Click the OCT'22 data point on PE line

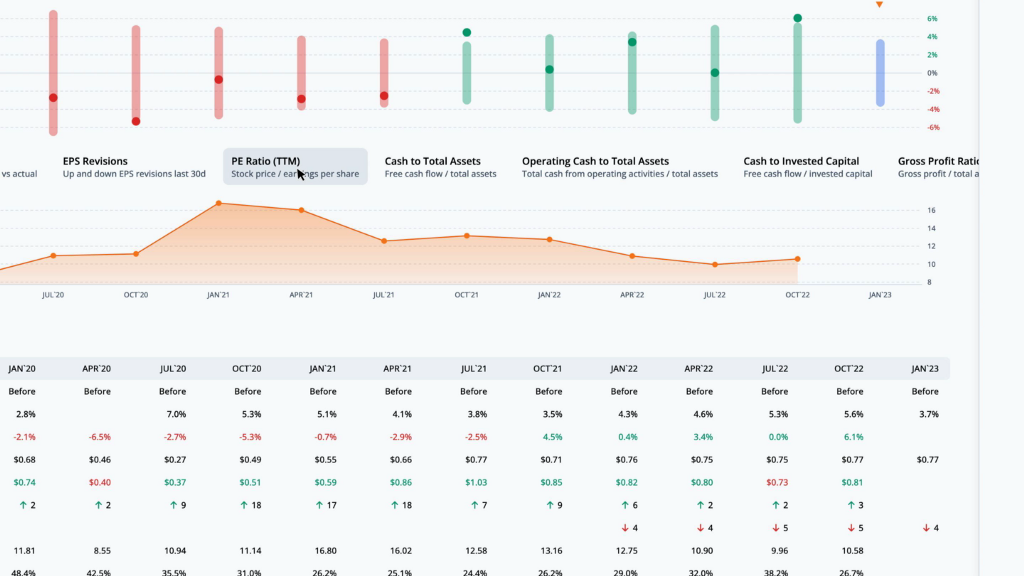(x=797, y=259)
